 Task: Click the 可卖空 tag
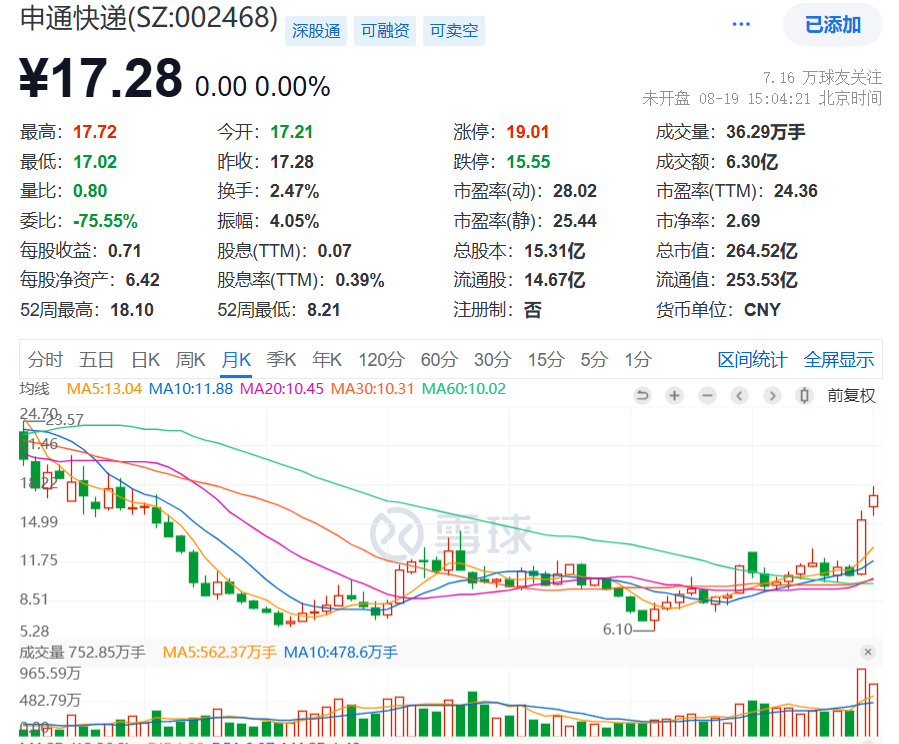(x=454, y=31)
